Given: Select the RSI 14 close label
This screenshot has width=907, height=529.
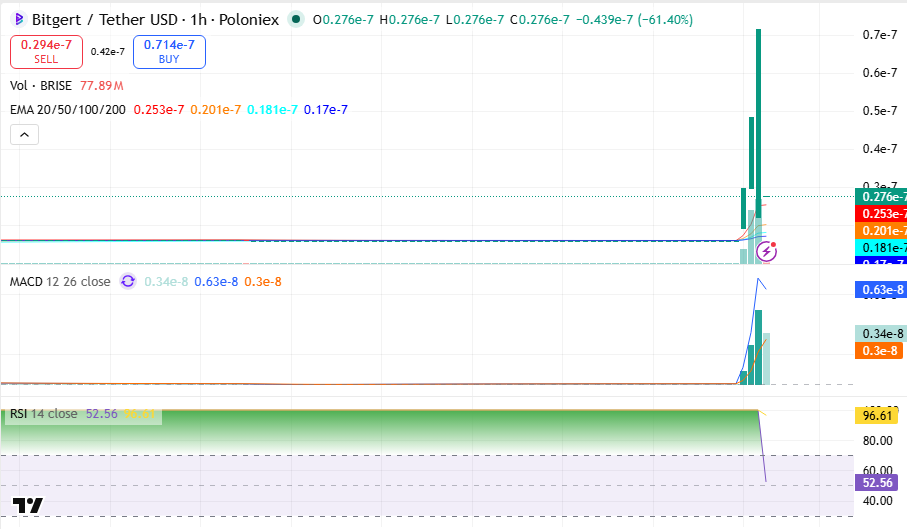Looking at the screenshot, I should click(x=43, y=414).
